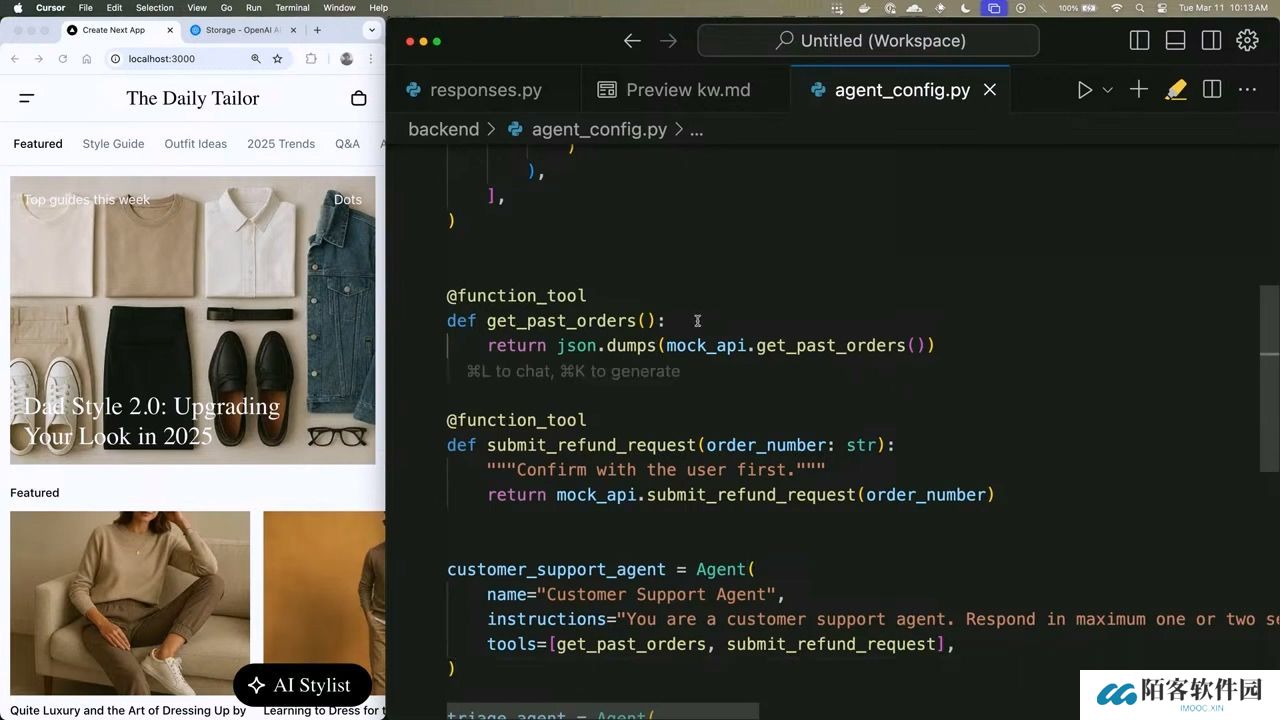This screenshot has height=720, width=1280.
Task: Select the Style Guide navigation tab
Action: pyautogui.click(x=113, y=144)
